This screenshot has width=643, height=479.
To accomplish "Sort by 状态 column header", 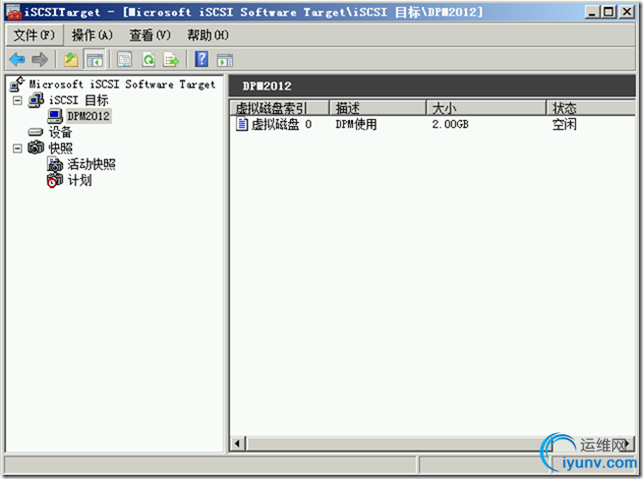I will coord(591,108).
